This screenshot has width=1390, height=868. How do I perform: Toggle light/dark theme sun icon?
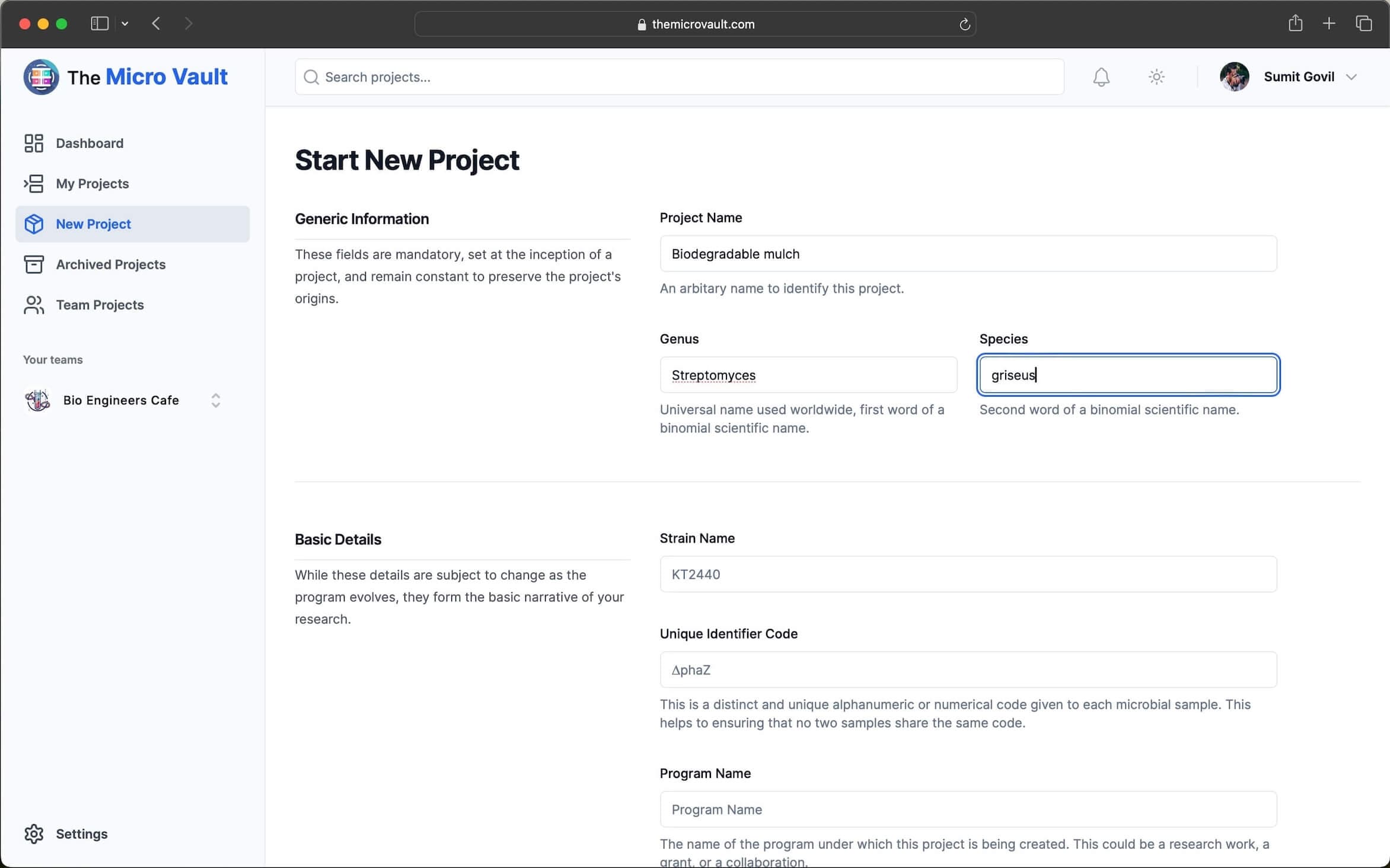click(x=1156, y=77)
